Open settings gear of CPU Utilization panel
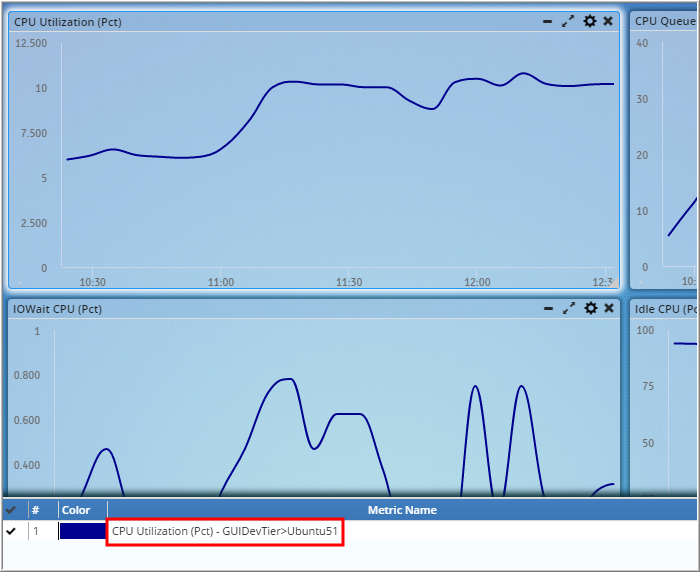 589,21
